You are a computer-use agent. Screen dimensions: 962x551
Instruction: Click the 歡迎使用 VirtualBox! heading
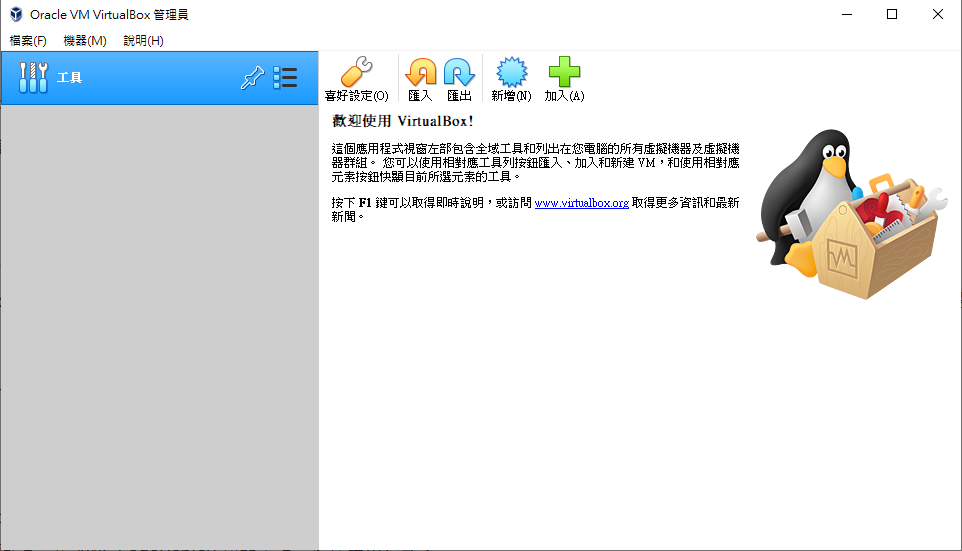pyautogui.click(x=402, y=121)
